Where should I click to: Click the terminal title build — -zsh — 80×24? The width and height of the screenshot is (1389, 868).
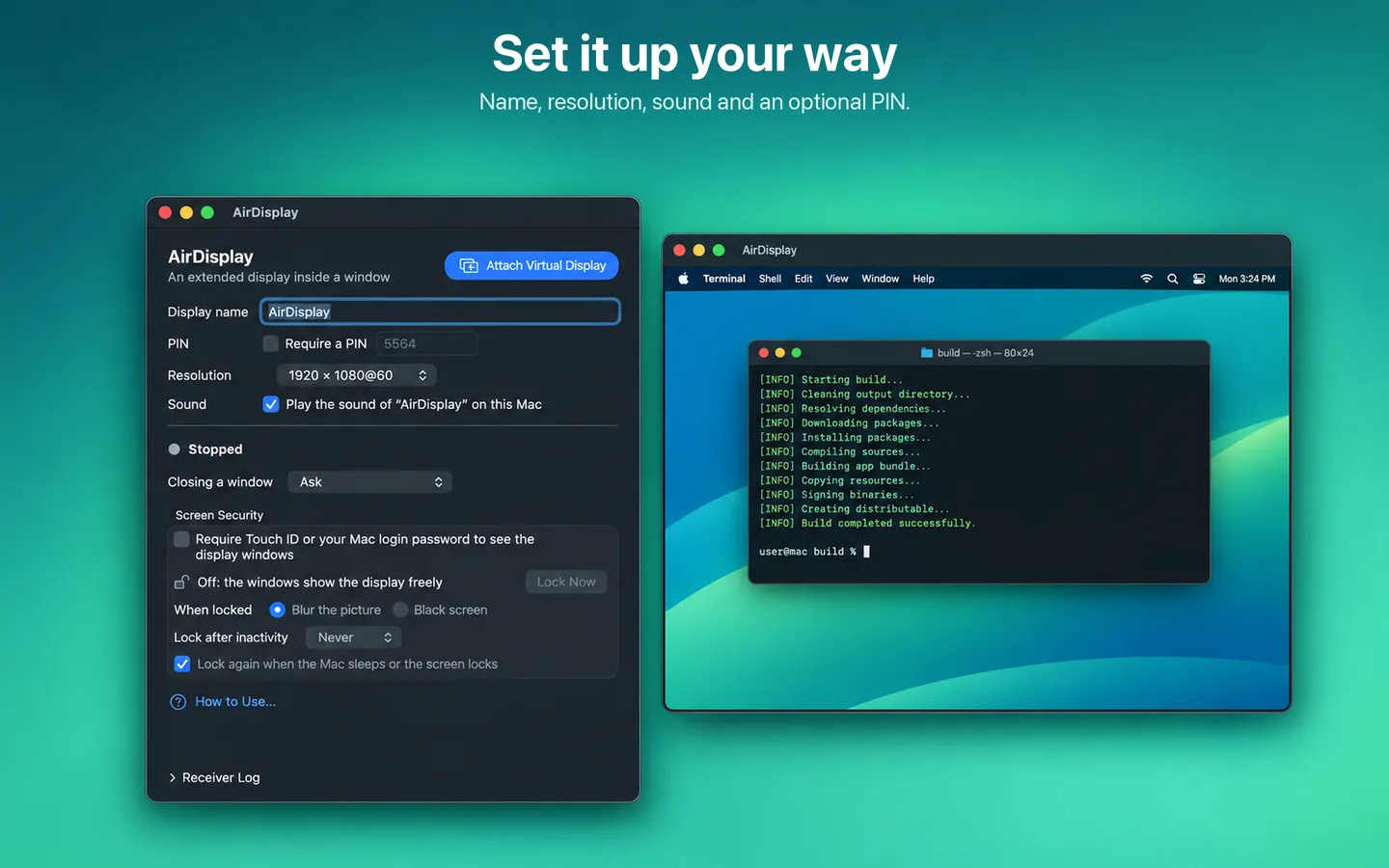tap(985, 353)
